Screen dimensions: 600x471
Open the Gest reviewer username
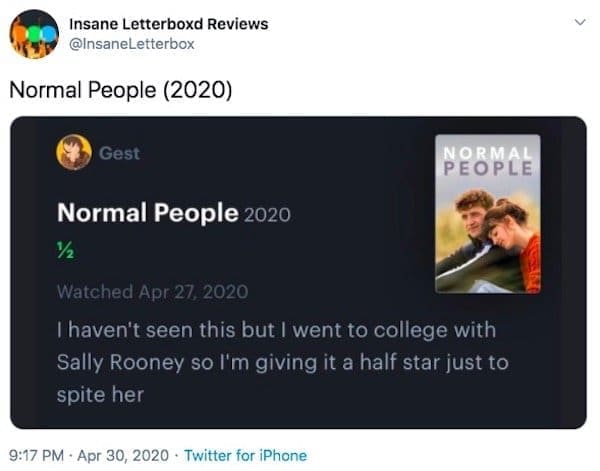coord(120,153)
